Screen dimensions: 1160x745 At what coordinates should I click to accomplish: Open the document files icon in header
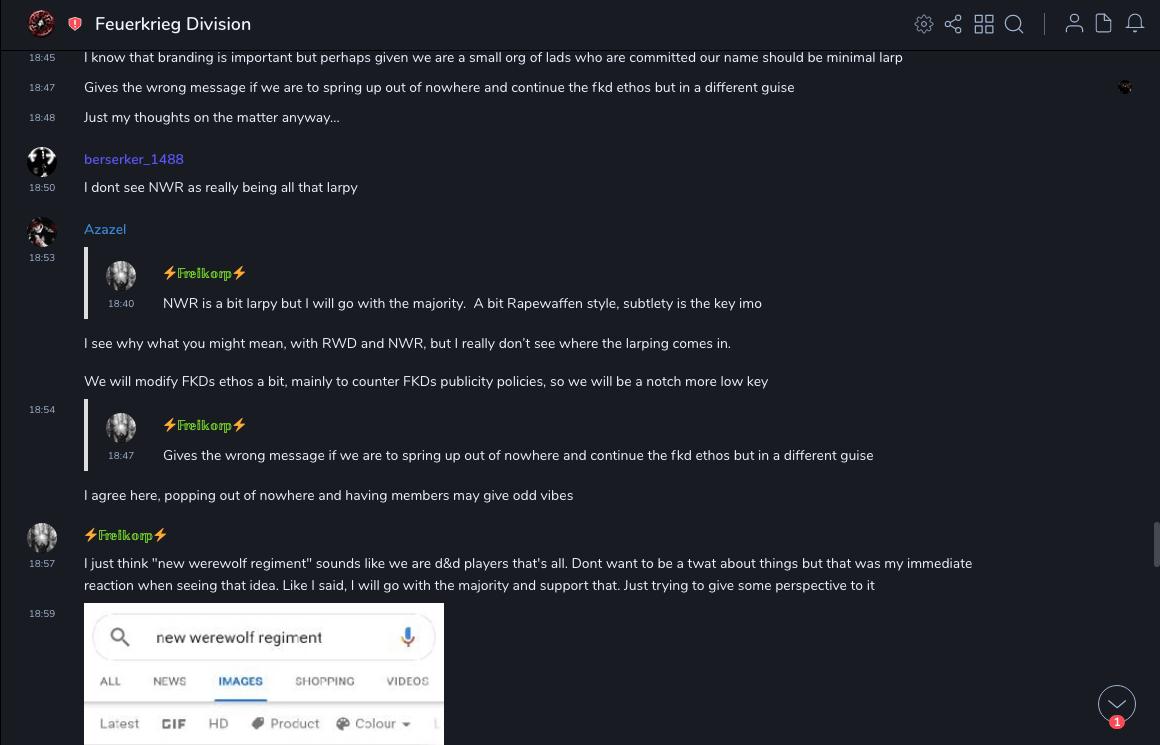point(1103,24)
